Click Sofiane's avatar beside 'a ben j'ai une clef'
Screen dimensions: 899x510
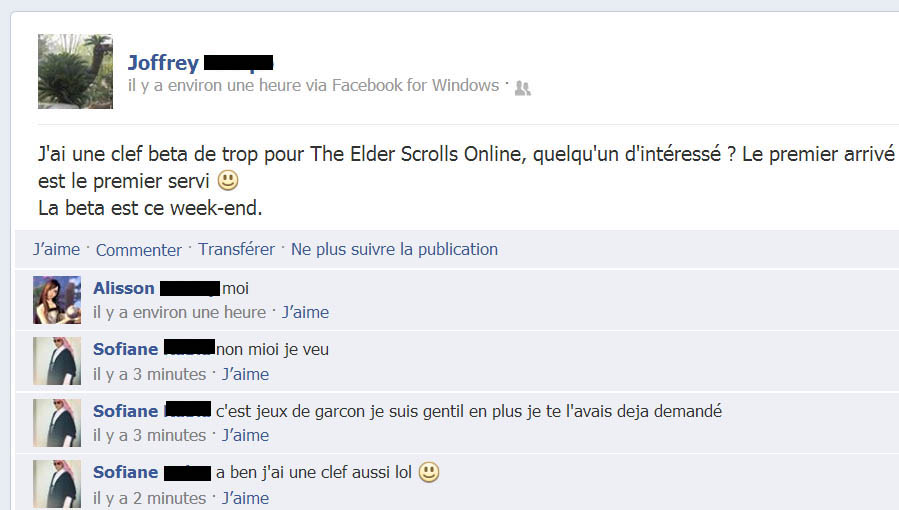point(57,484)
